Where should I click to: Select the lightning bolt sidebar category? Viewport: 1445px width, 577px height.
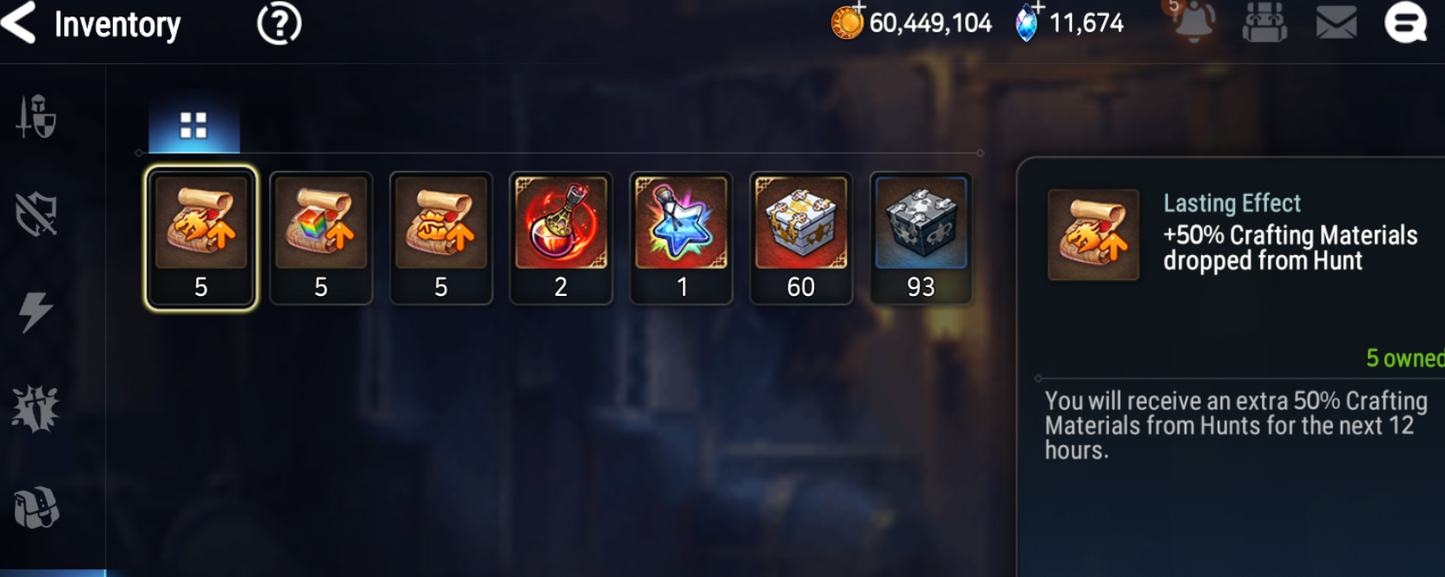coord(36,312)
